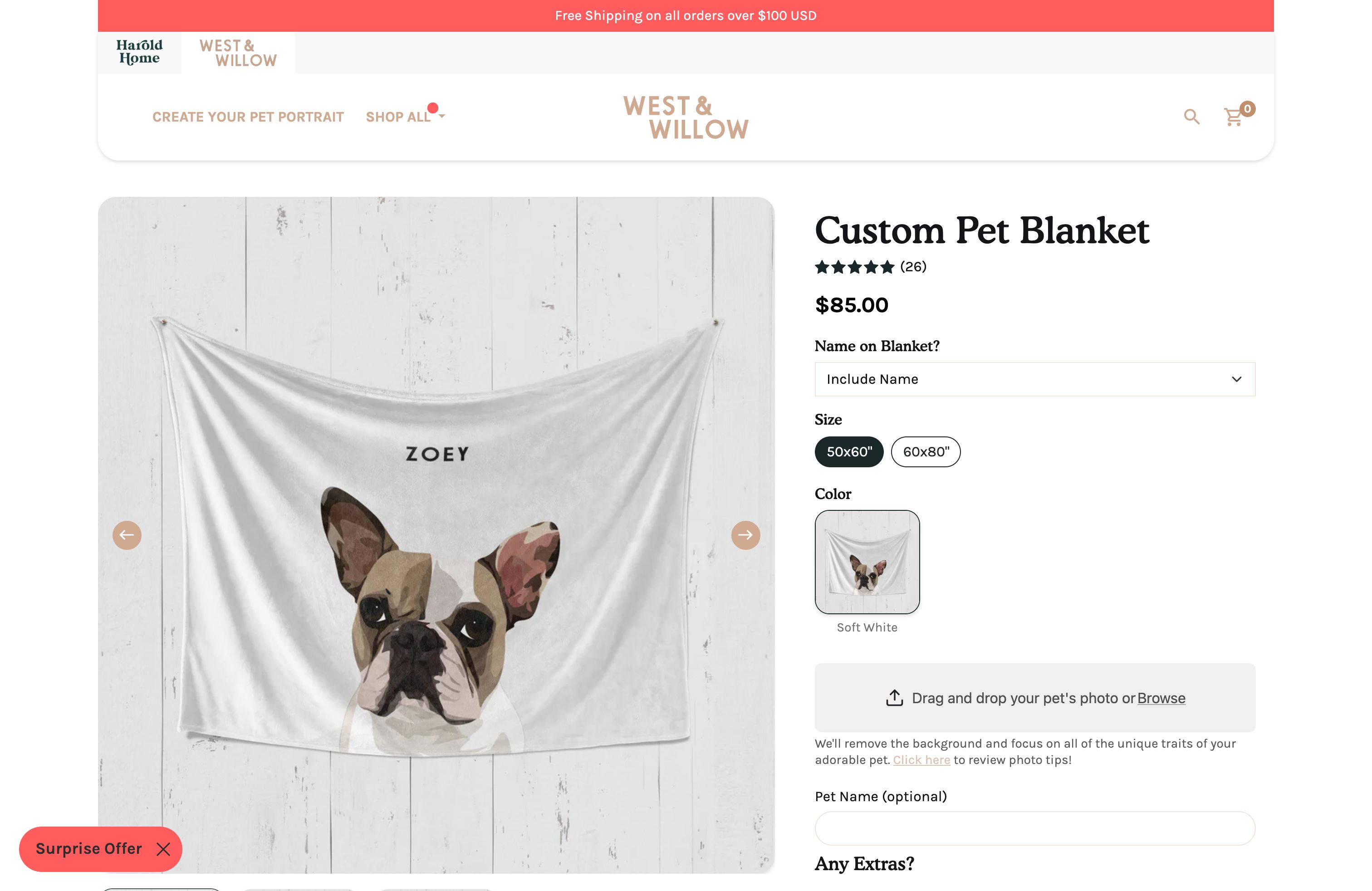This screenshot has width=1372, height=891.
Task: Click the West & Willow center logo
Action: pos(686,117)
